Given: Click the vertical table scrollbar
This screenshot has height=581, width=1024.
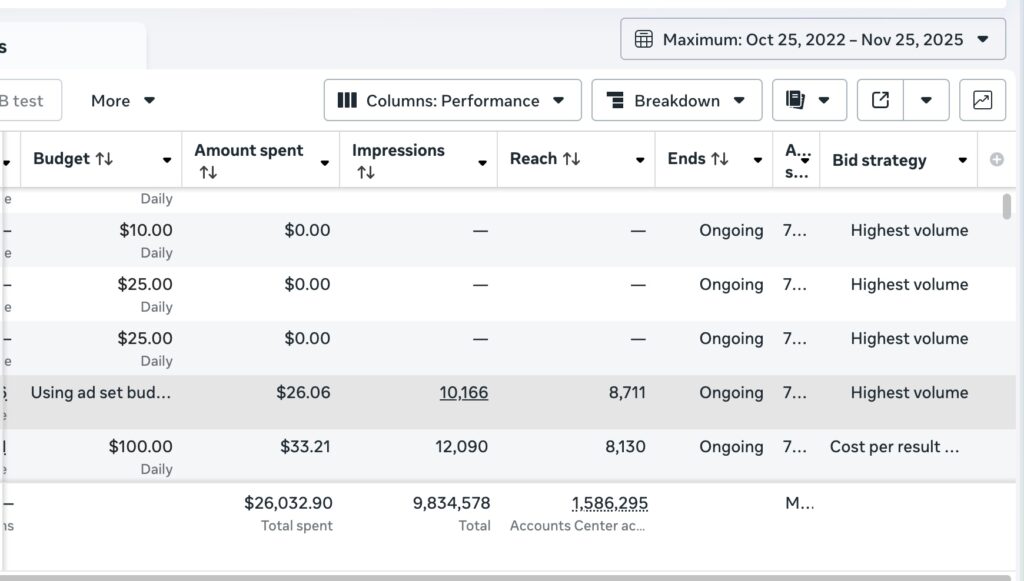Looking at the screenshot, I should tap(1006, 208).
